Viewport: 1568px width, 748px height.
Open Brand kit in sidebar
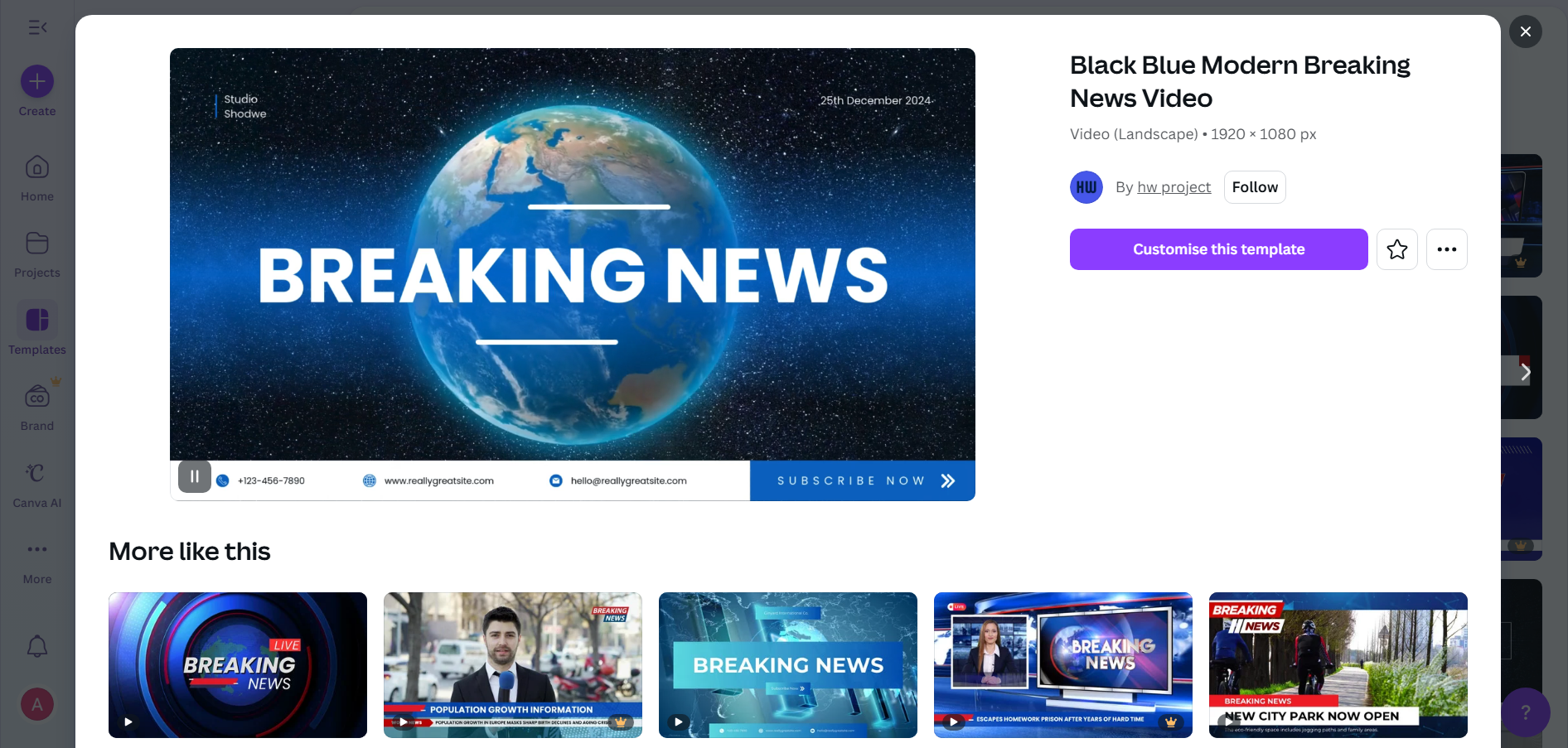[x=37, y=408]
